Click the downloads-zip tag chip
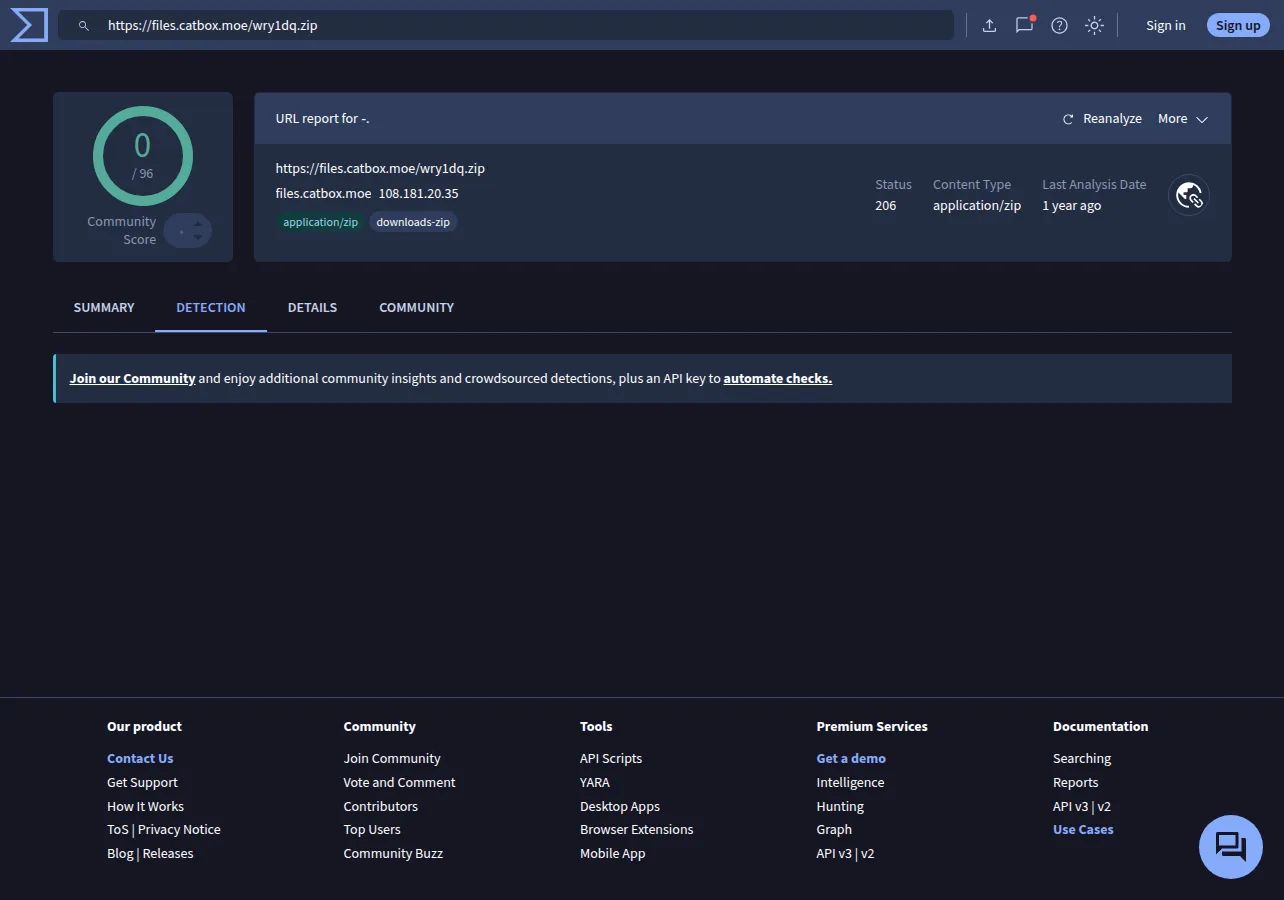The height and width of the screenshot is (900, 1284). [x=413, y=222]
